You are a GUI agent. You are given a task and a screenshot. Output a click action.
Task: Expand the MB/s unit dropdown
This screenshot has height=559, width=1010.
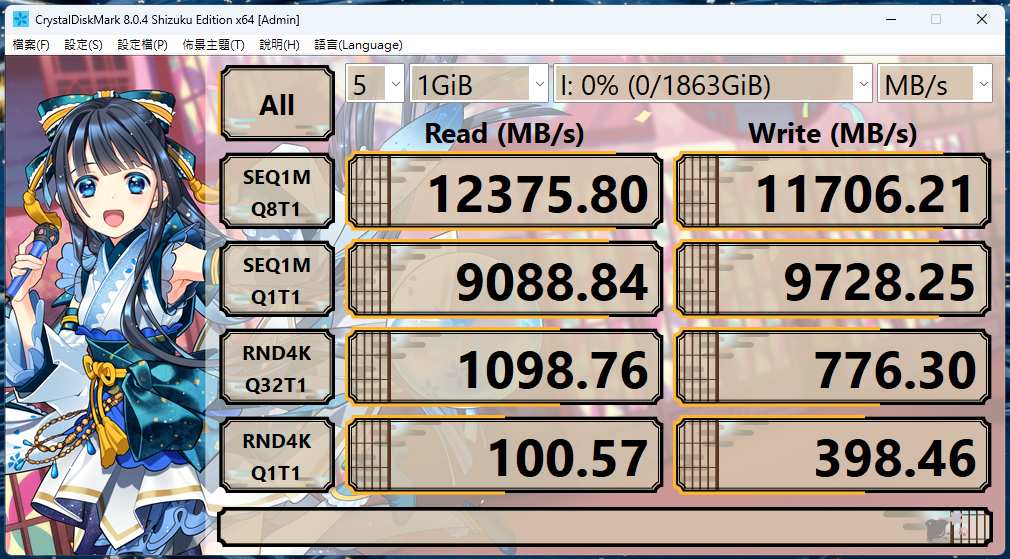click(935, 83)
